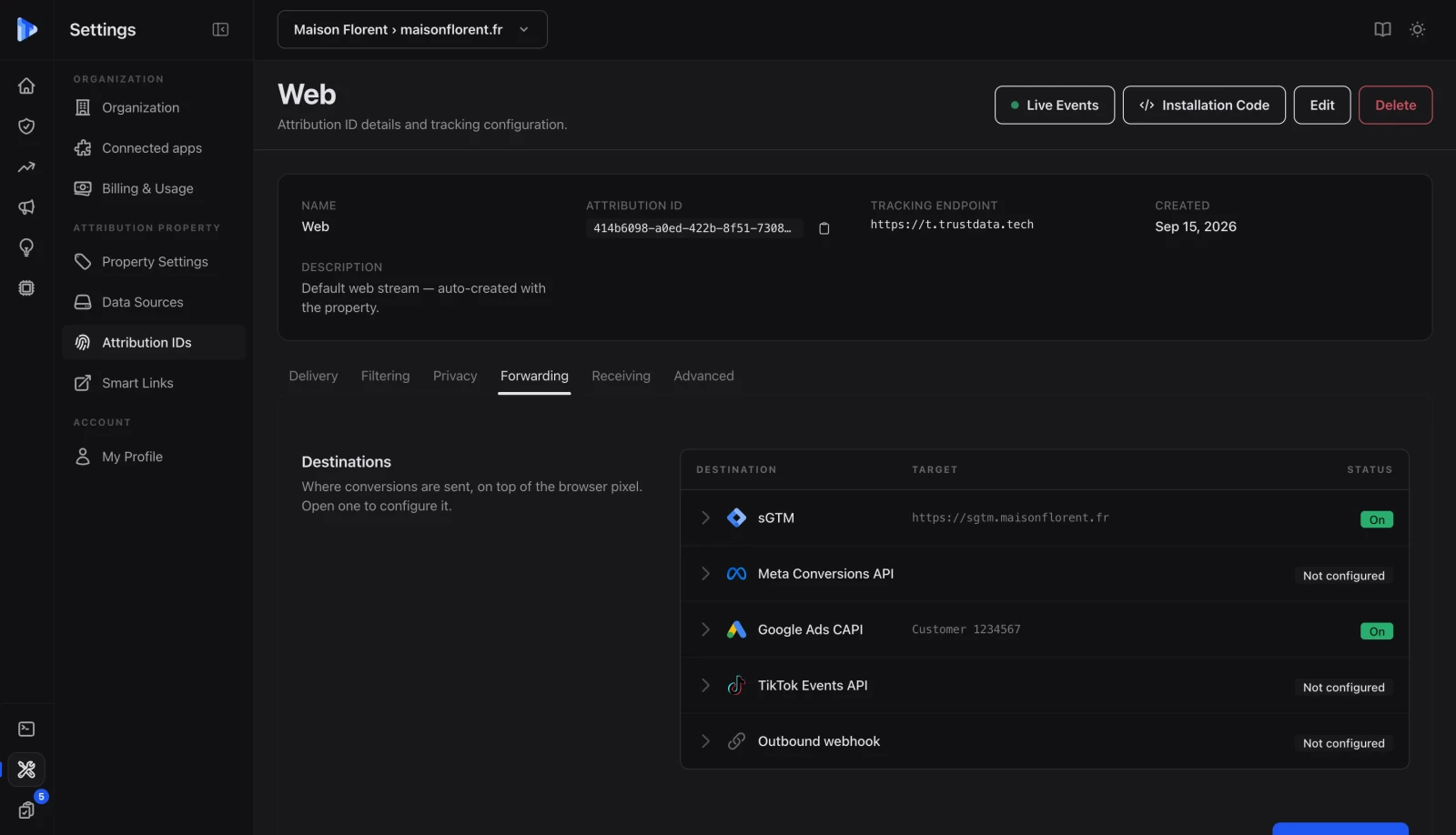The height and width of the screenshot is (835, 1456).
Task: Open the shield check icon in rail
Action: point(26,126)
